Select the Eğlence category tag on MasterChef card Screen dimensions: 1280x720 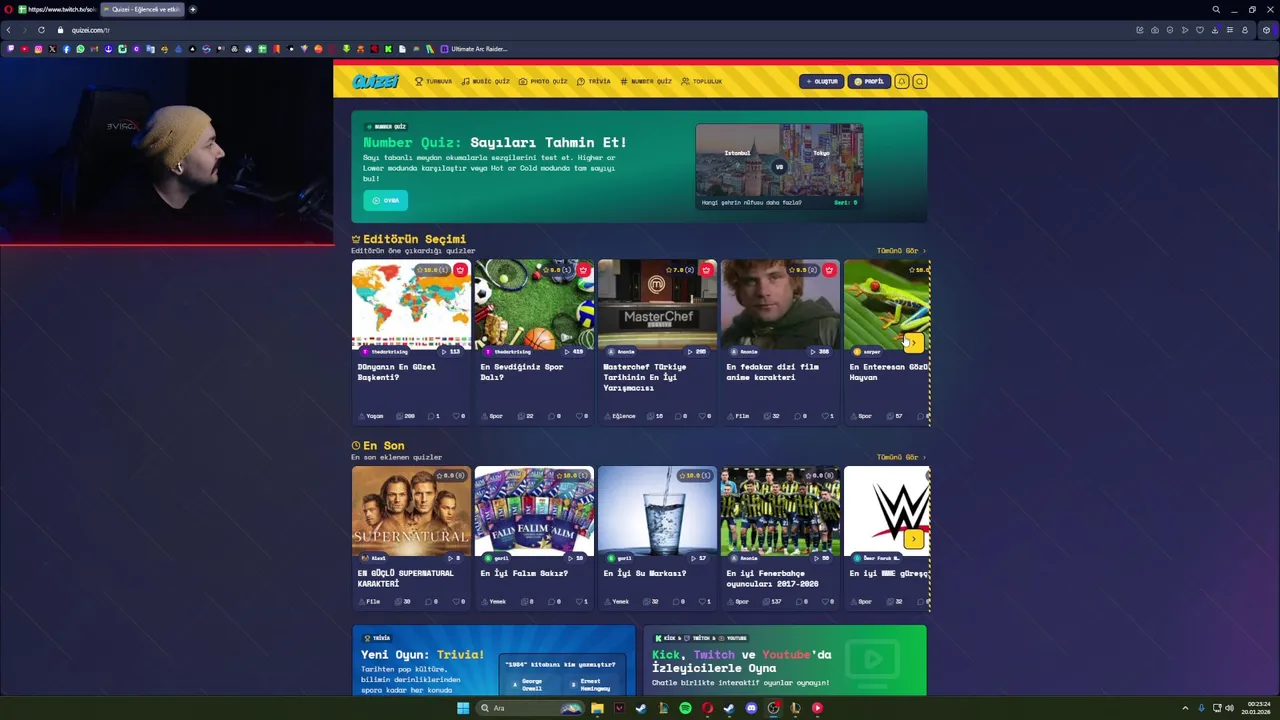click(620, 416)
